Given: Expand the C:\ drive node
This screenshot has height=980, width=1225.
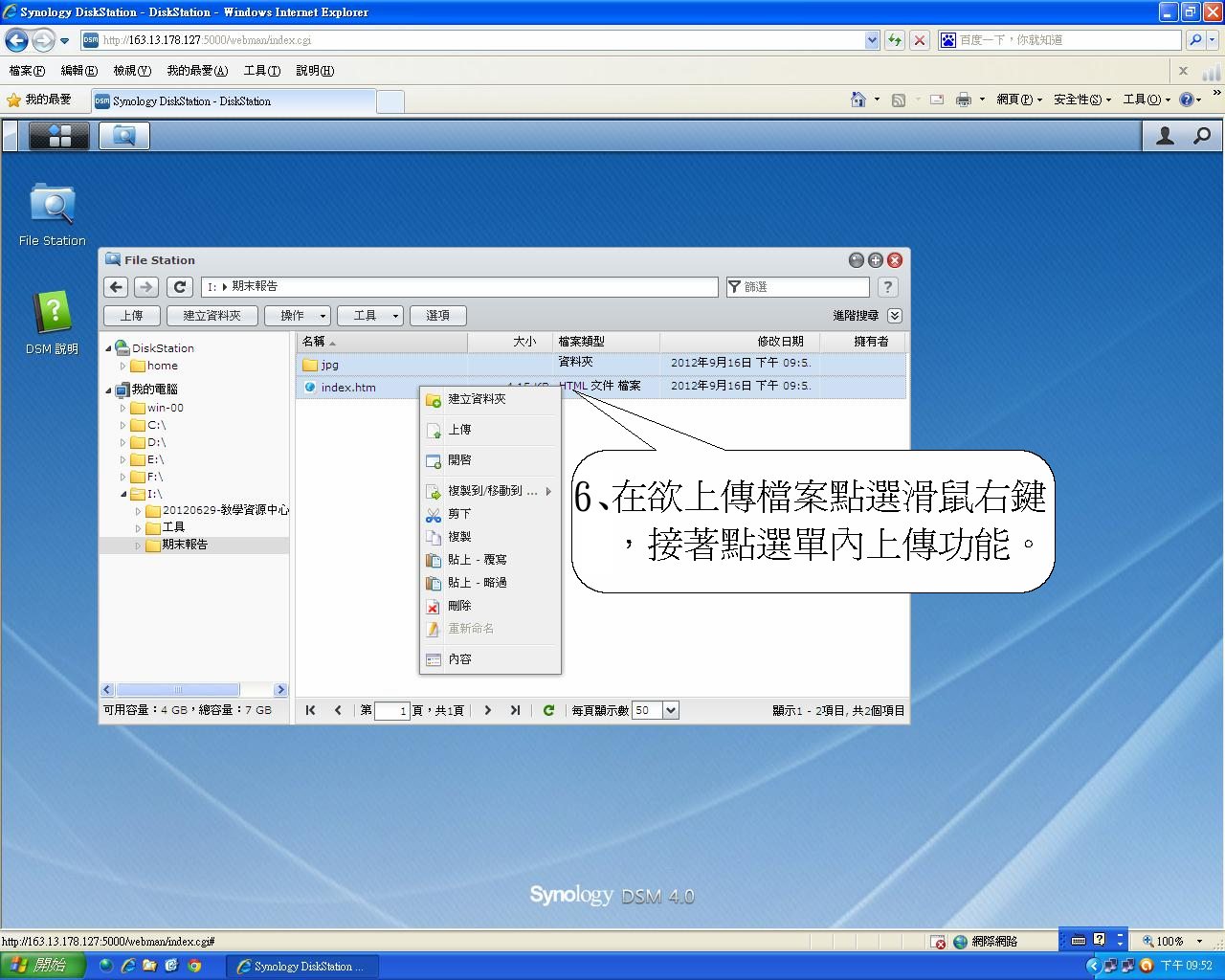Looking at the screenshot, I should tap(122, 425).
